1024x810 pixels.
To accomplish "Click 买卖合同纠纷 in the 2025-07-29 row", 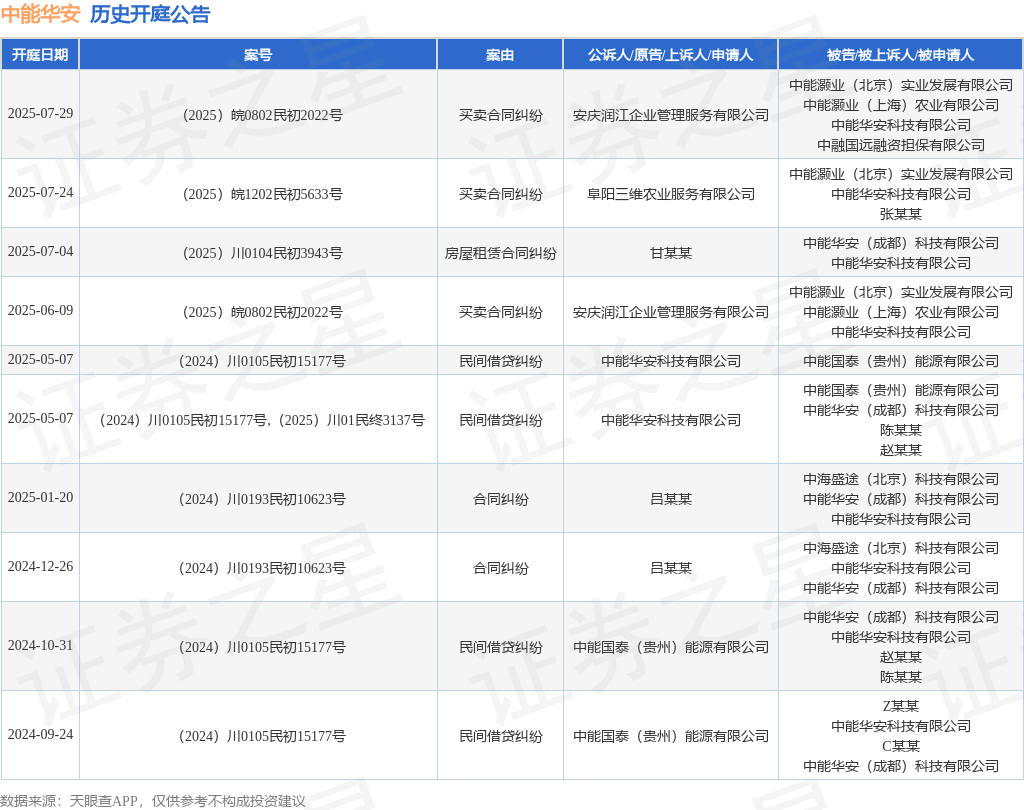I will pyautogui.click(x=500, y=115).
